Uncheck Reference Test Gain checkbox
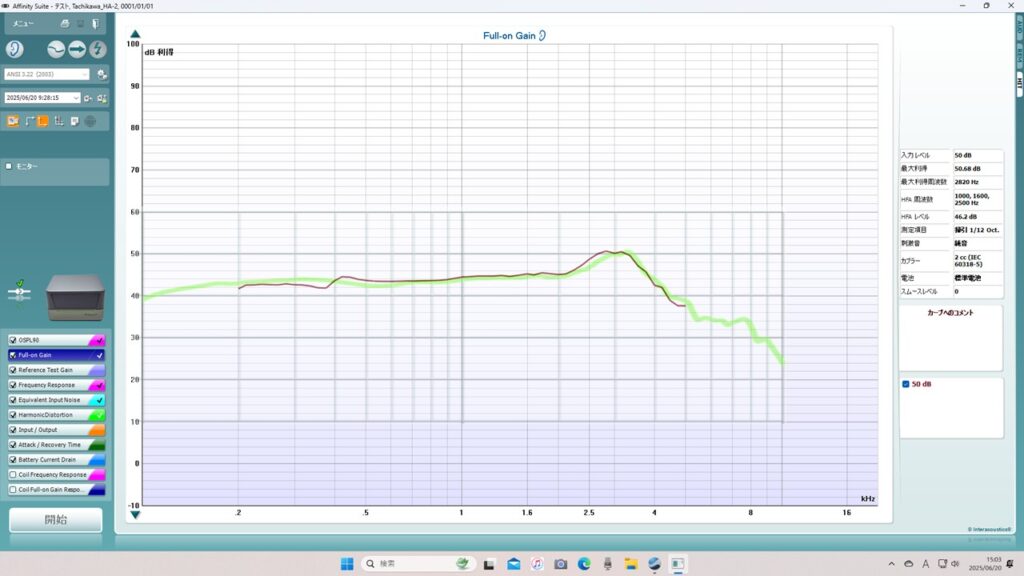Screen dimensions: 1024x576 pyautogui.click(x=12, y=370)
